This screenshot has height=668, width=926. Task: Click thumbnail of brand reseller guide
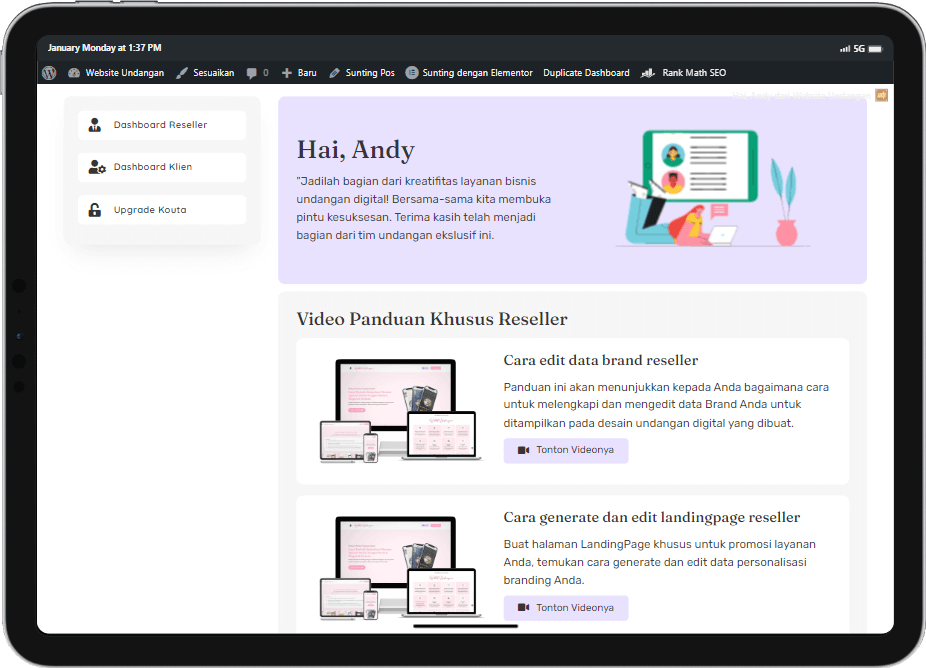(400, 410)
